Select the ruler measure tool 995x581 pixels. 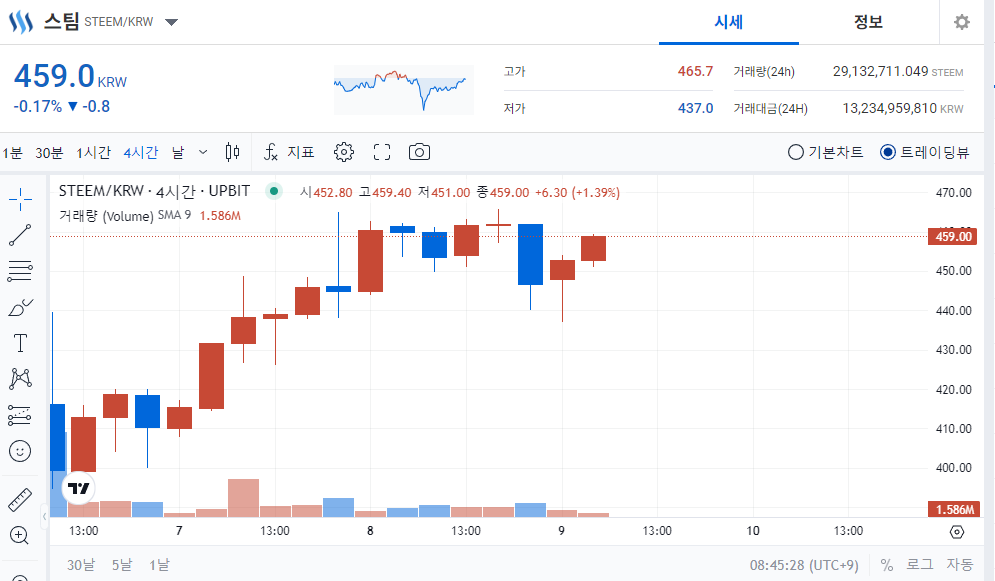click(20, 500)
